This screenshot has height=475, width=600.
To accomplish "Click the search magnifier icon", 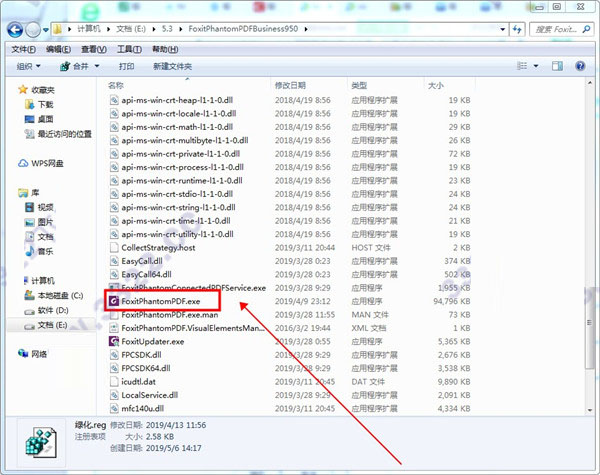I will [586, 29].
